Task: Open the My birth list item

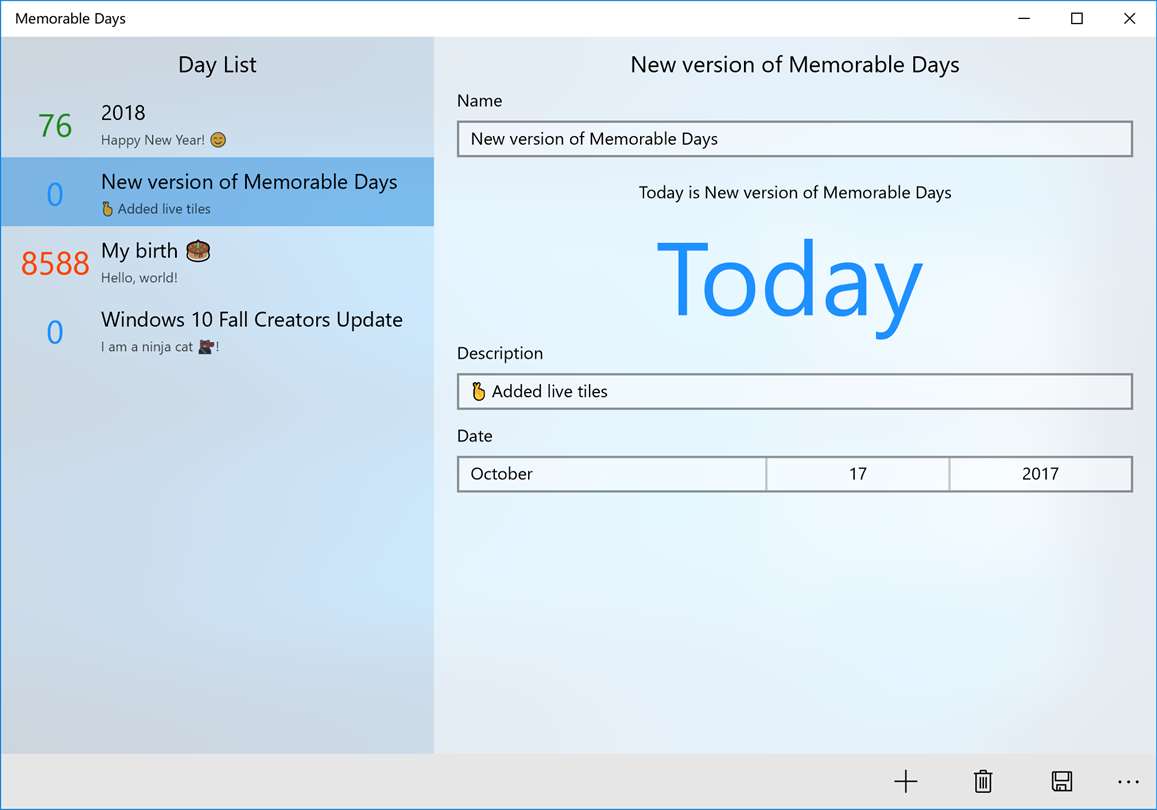Action: click(x=217, y=261)
